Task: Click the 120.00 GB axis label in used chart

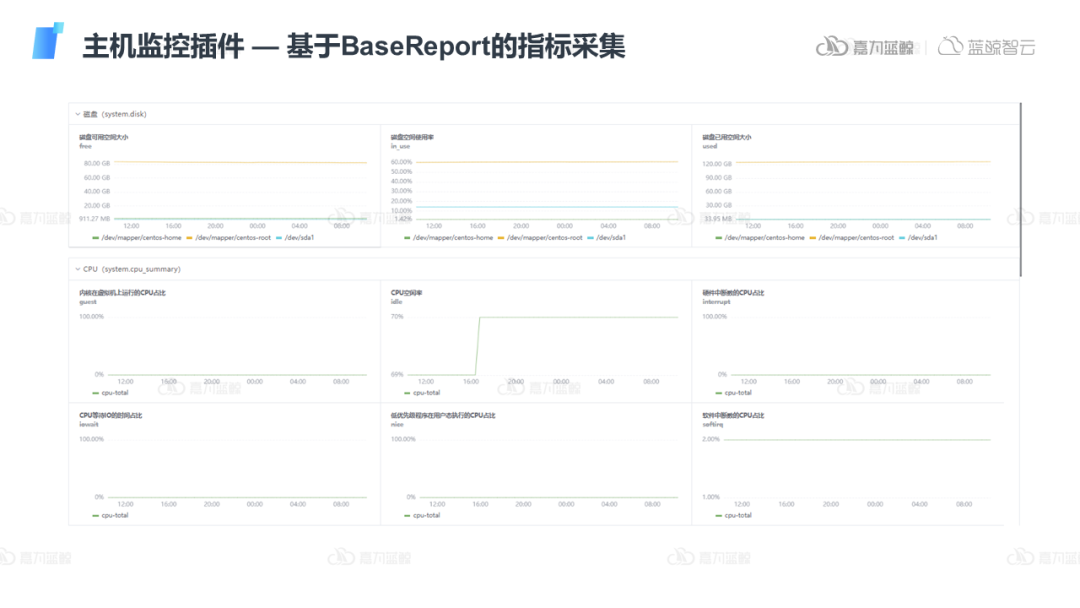Action: (717, 164)
